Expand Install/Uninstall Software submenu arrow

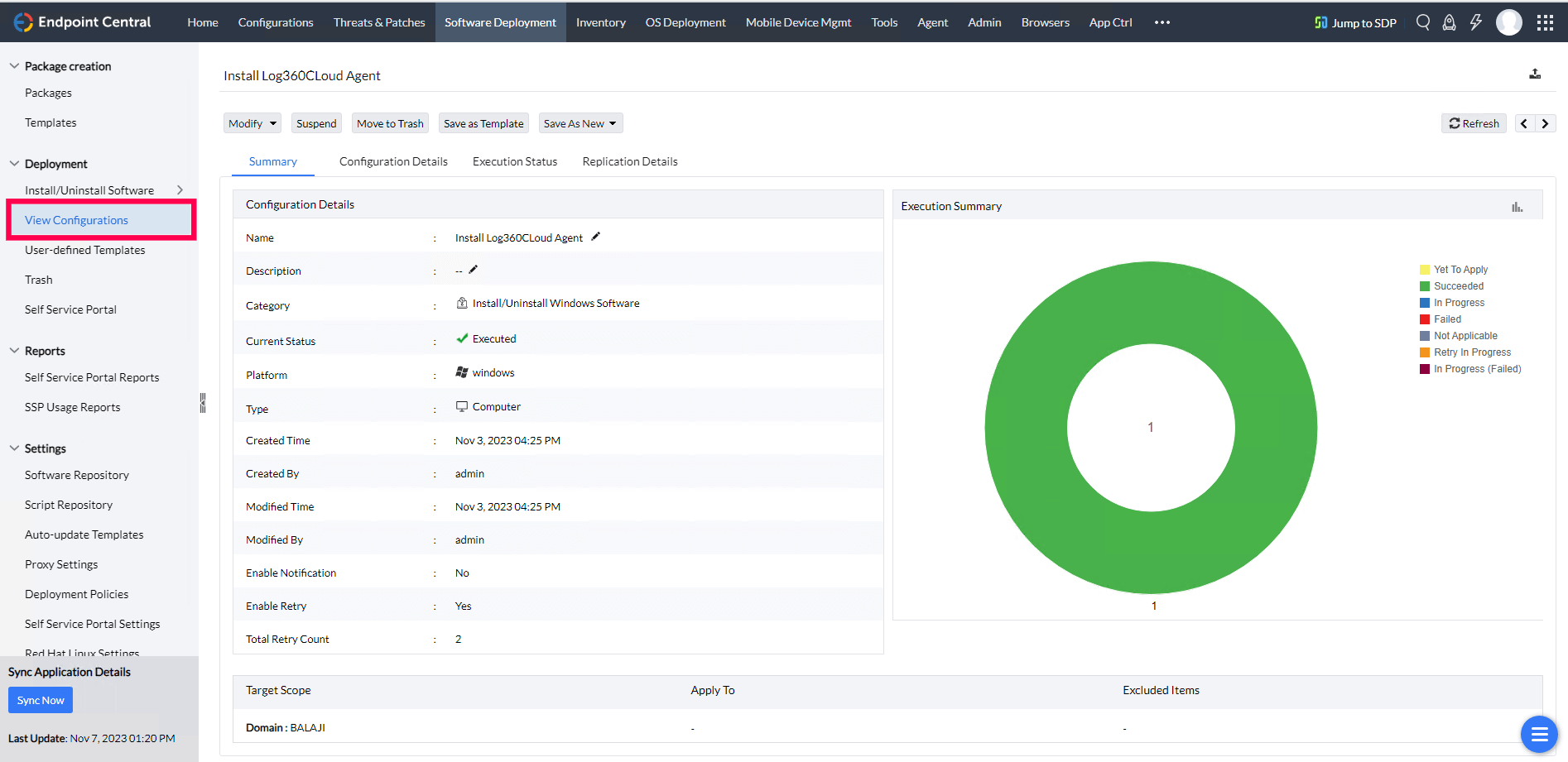point(180,190)
